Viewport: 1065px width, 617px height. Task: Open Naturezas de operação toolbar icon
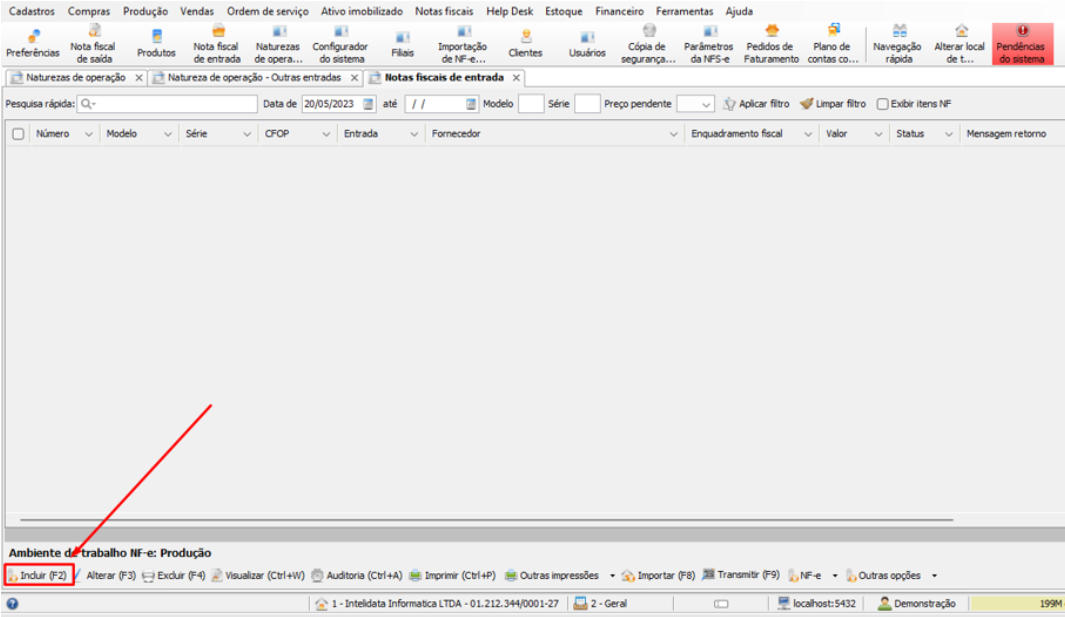pos(278,43)
